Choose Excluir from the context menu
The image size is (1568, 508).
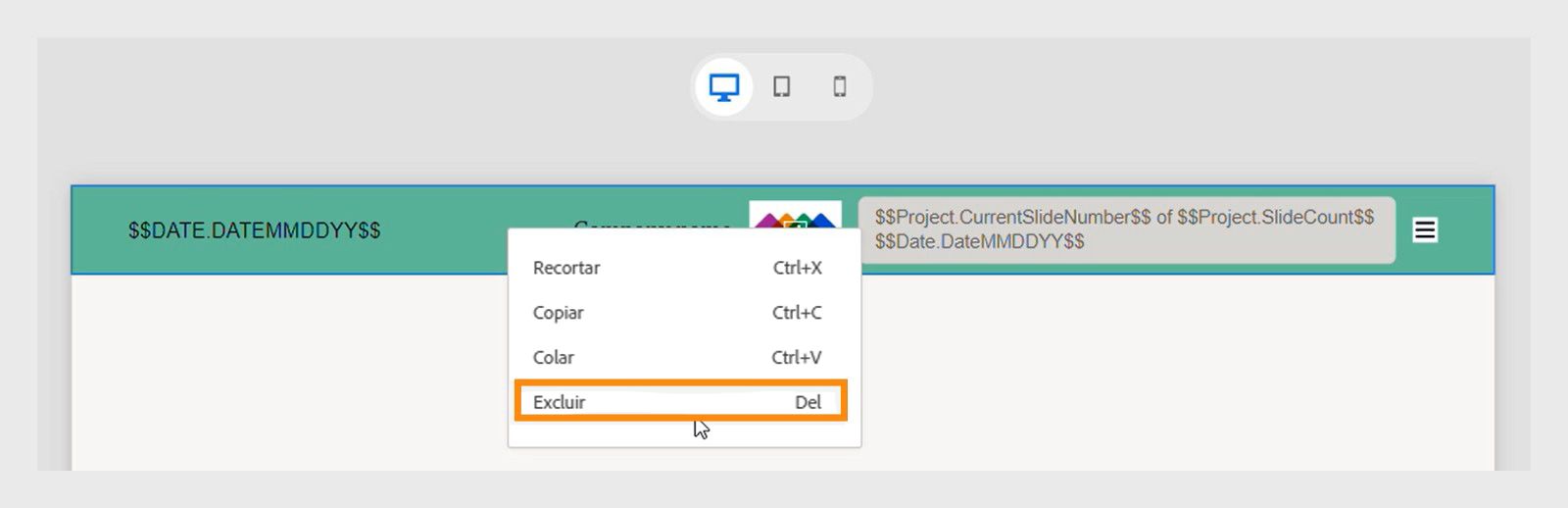click(559, 402)
